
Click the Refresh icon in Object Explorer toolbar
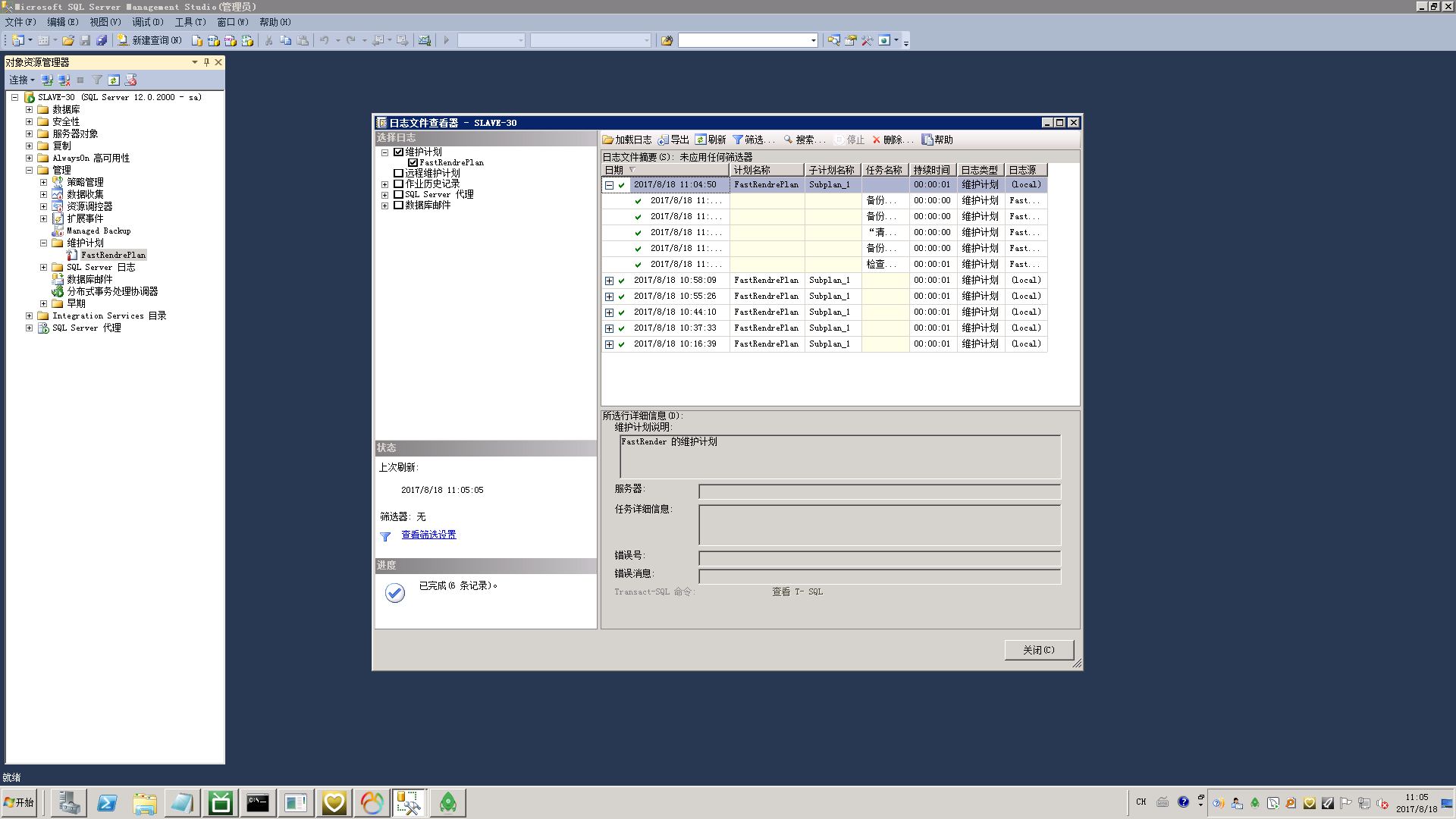114,80
